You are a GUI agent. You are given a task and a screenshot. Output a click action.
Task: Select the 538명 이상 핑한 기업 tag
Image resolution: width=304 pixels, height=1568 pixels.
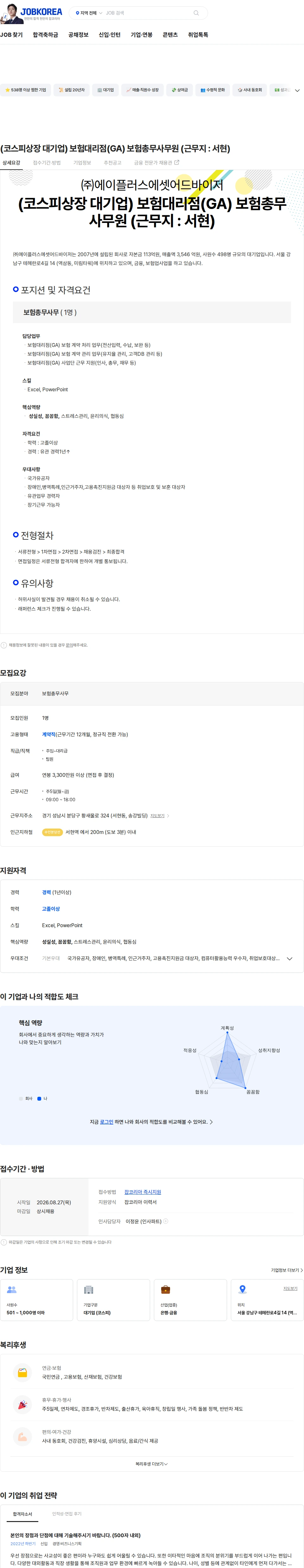[x=26, y=90]
